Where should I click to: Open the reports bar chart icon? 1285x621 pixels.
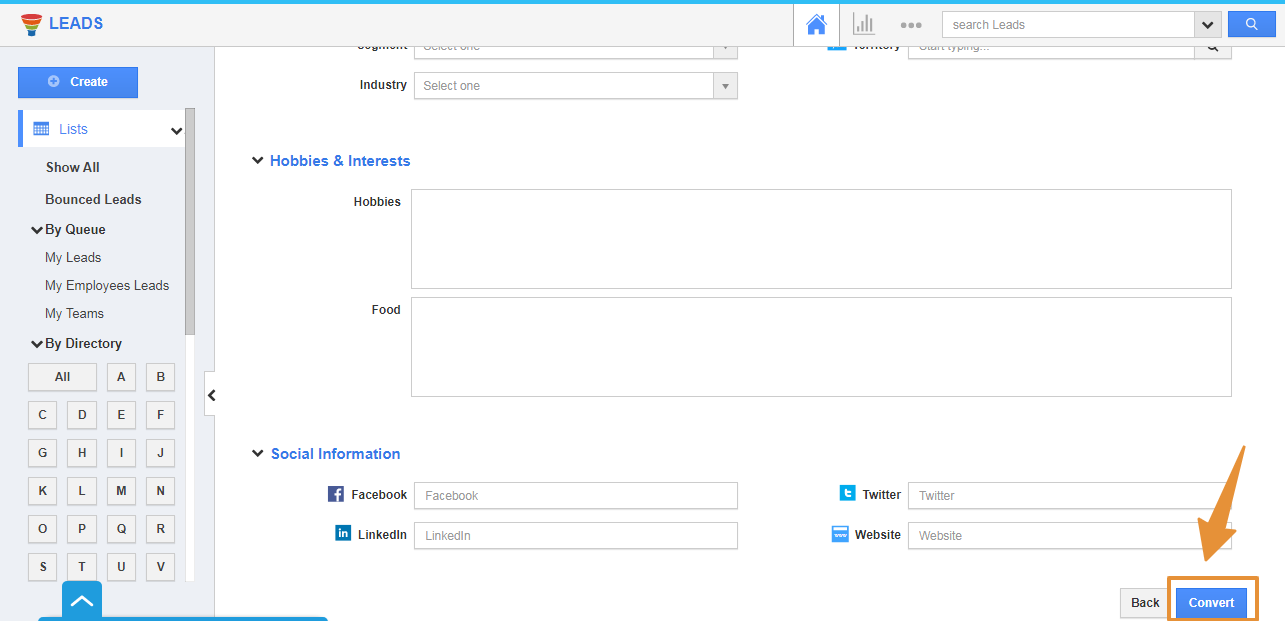tap(863, 25)
